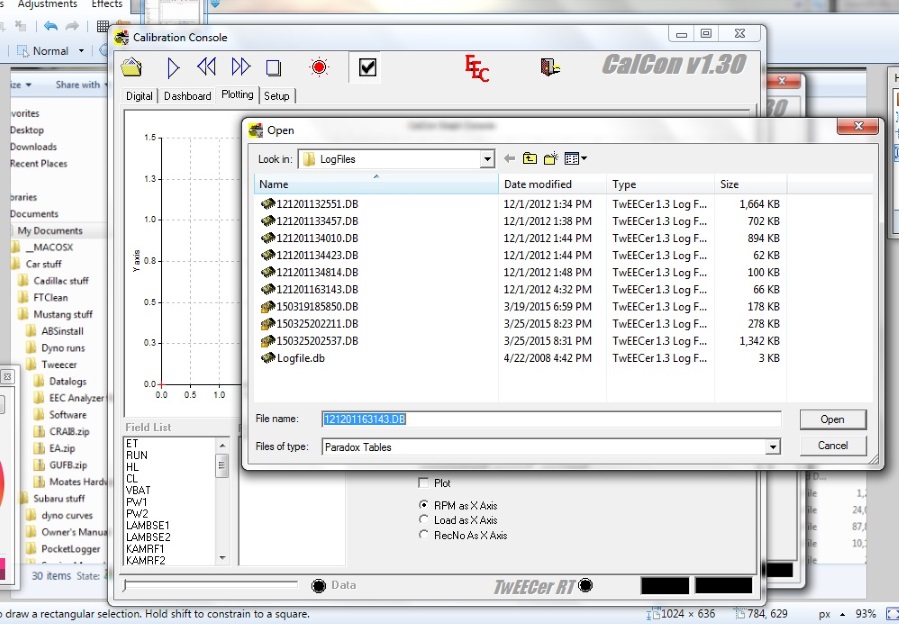Viewport: 899px width, 624px height.
Task: Click the grid icon in the paint toolbar
Action: click(x=103, y=26)
